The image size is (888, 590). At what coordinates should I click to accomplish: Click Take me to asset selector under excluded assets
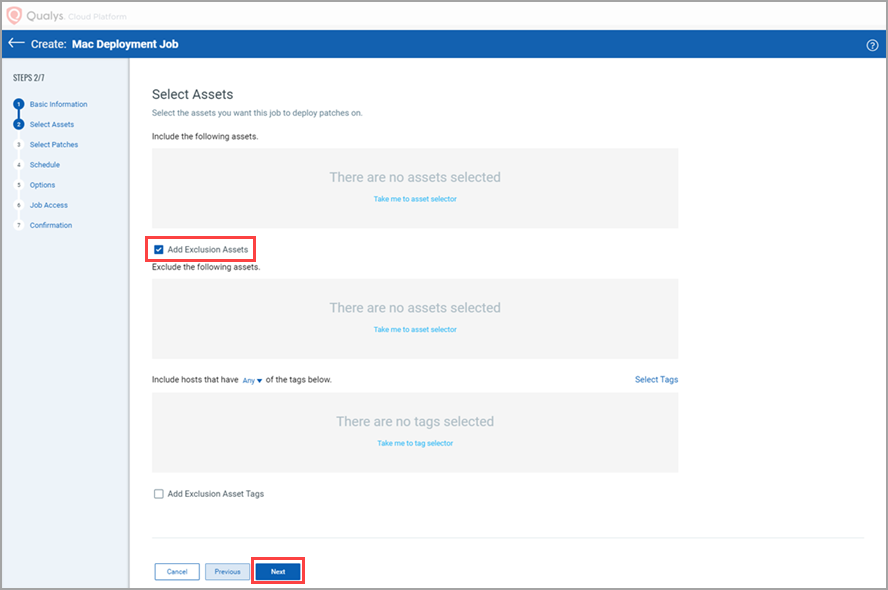pos(415,329)
